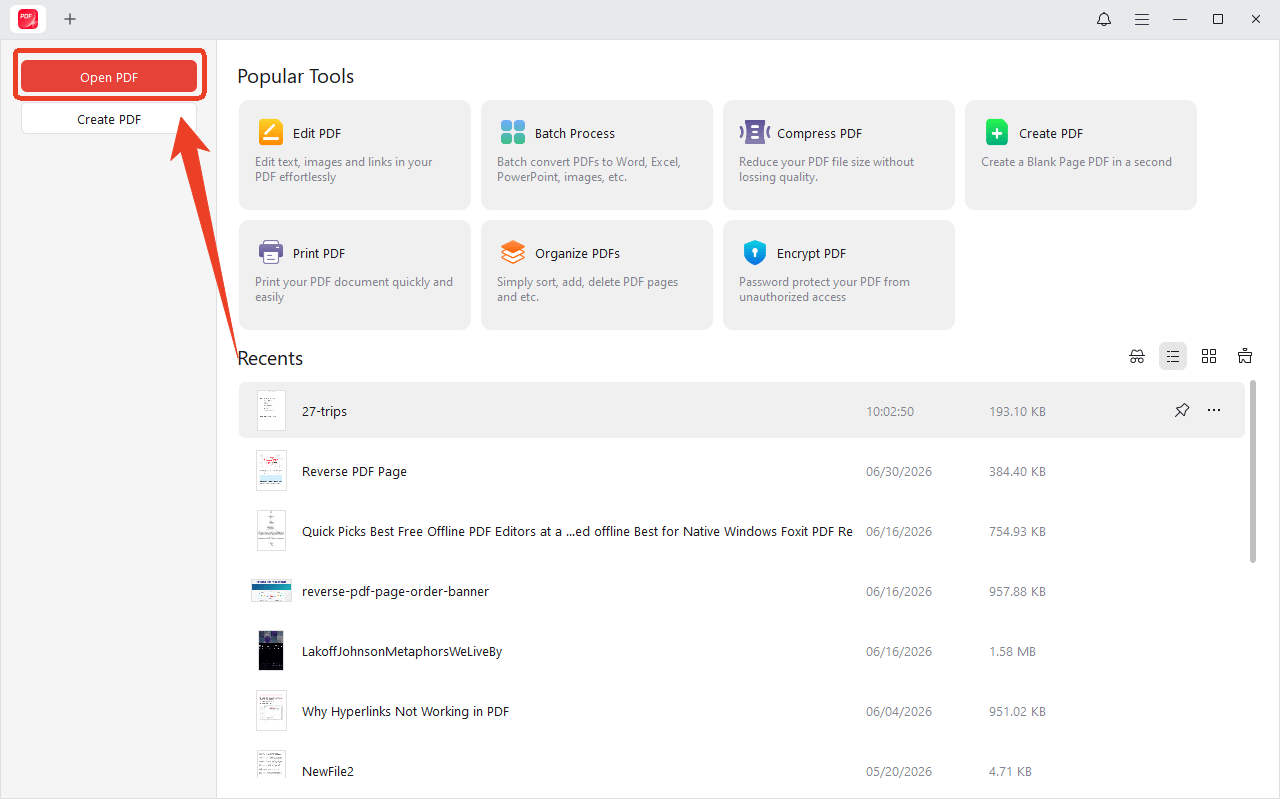
Task: Click the green Create PDF tool card
Action: click(x=1080, y=154)
